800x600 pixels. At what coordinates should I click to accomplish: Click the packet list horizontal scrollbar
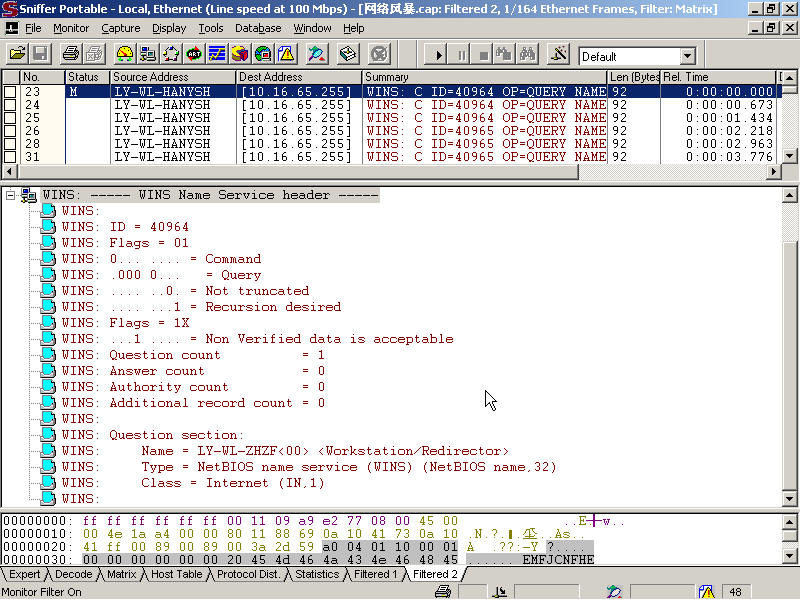pos(400,172)
